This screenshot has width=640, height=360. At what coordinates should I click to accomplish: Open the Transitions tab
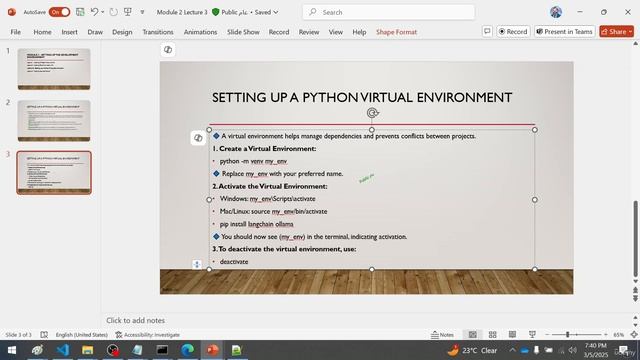(158, 32)
